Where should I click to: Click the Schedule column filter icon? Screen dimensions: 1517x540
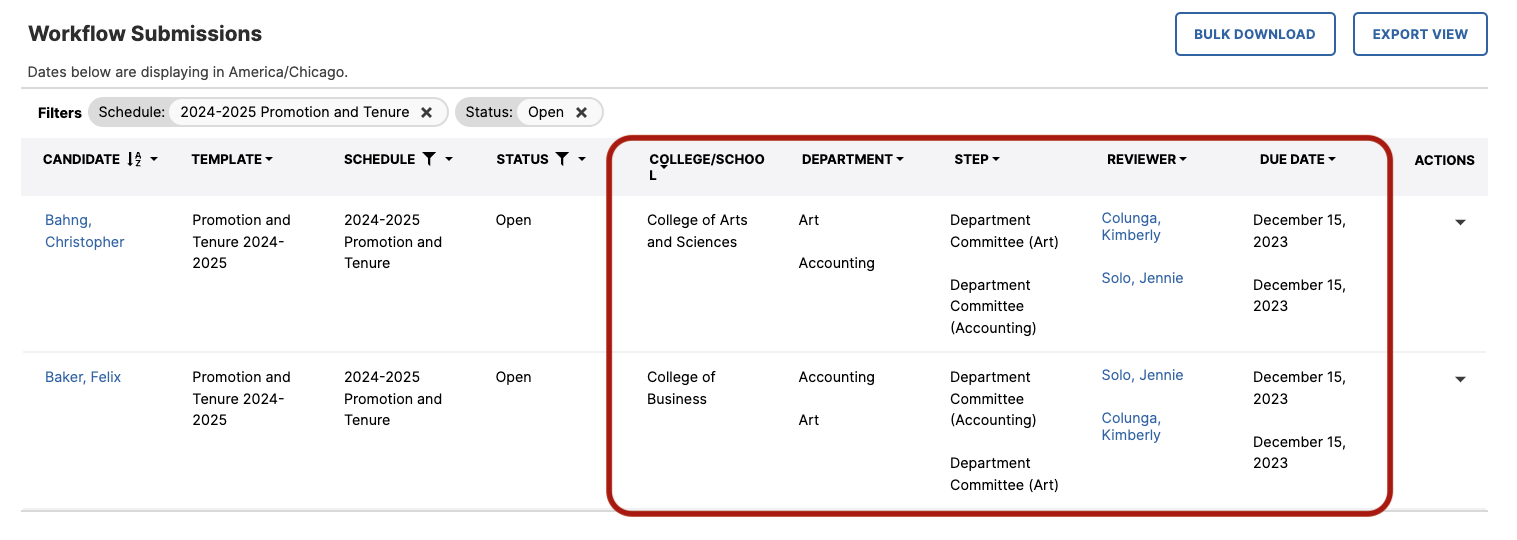(429, 159)
